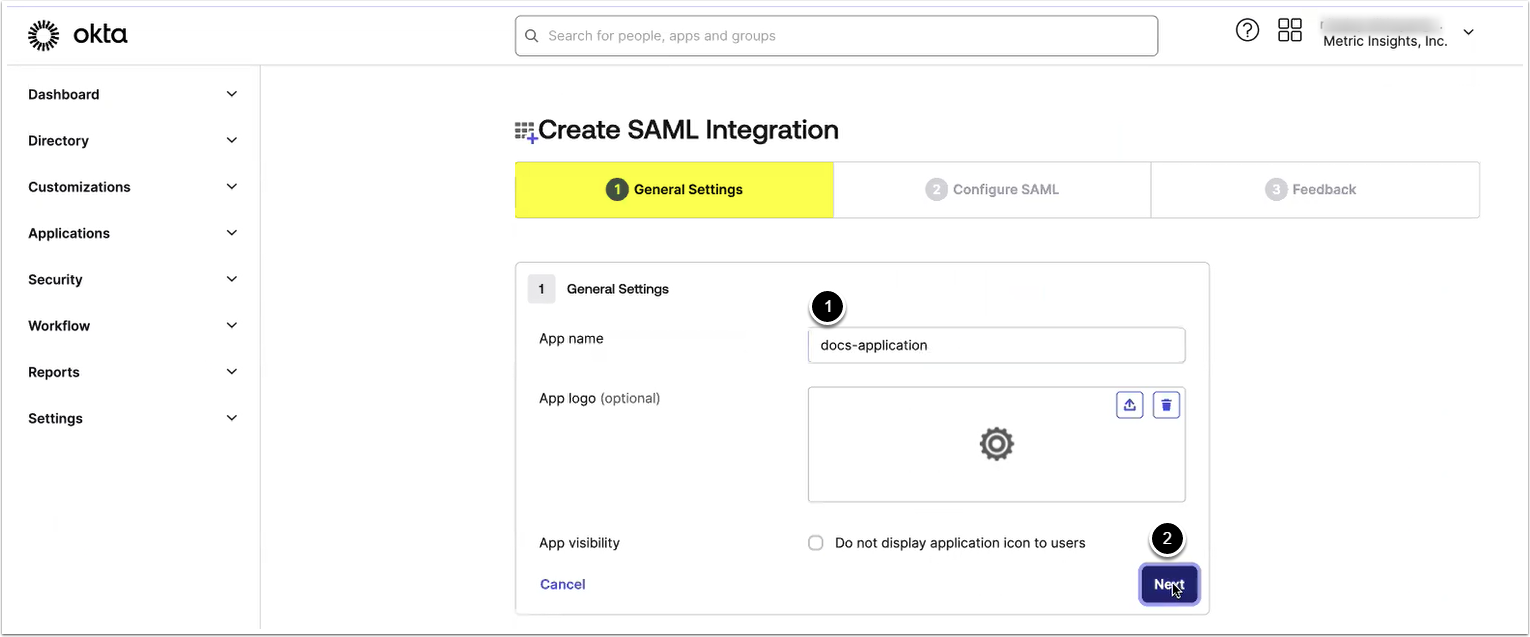This screenshot has height=637, width=1530.
Task: Open the help question mark icon
Action: 1247,30
